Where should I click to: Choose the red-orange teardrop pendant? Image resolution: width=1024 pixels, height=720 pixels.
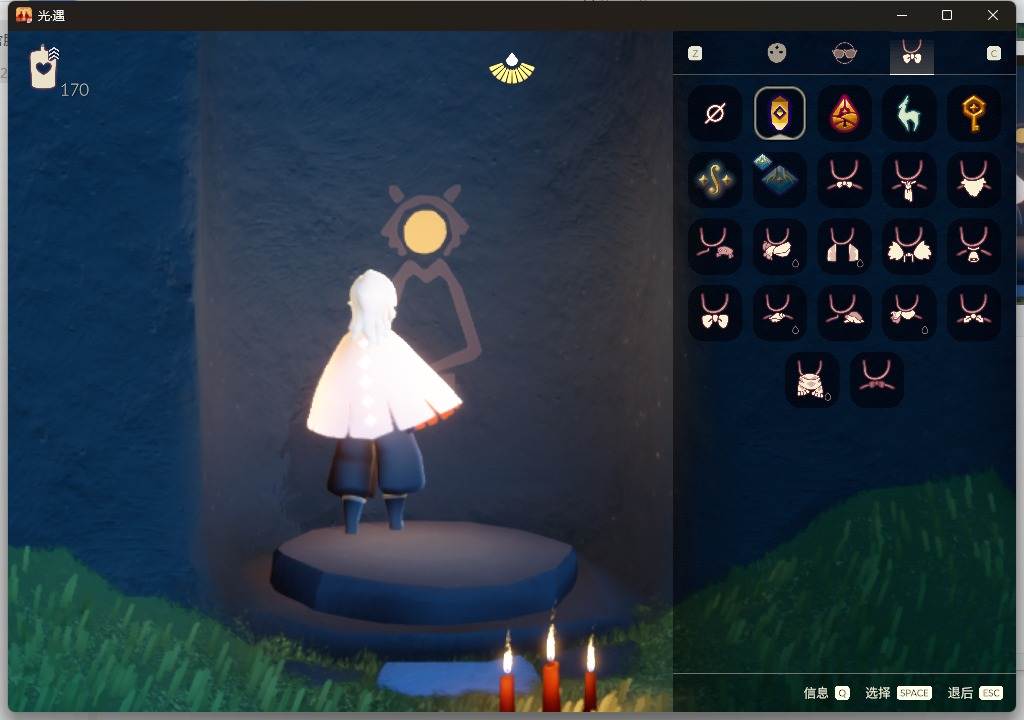(844, 114)
